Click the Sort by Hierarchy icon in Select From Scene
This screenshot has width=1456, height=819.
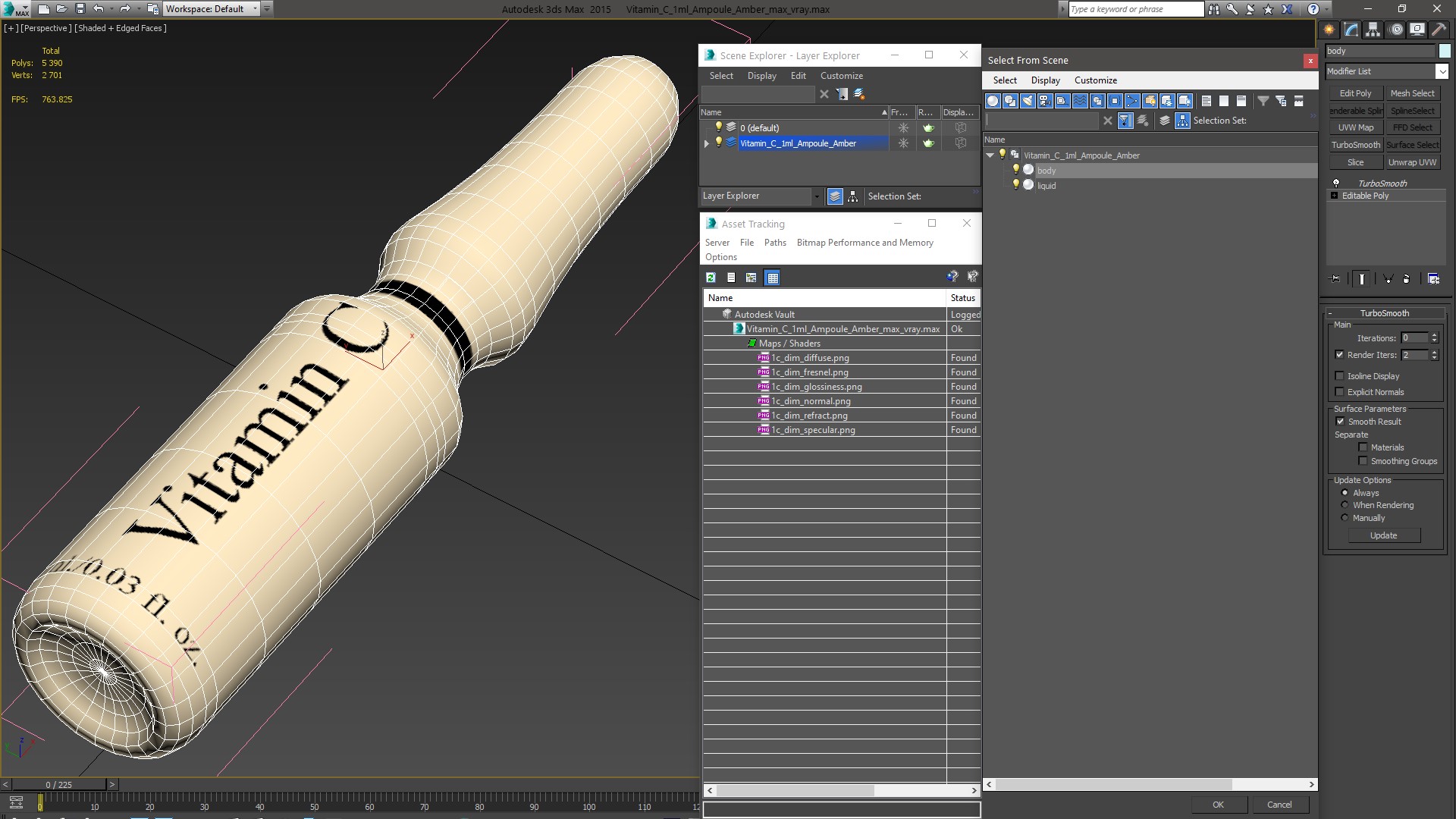(1183, 121)
